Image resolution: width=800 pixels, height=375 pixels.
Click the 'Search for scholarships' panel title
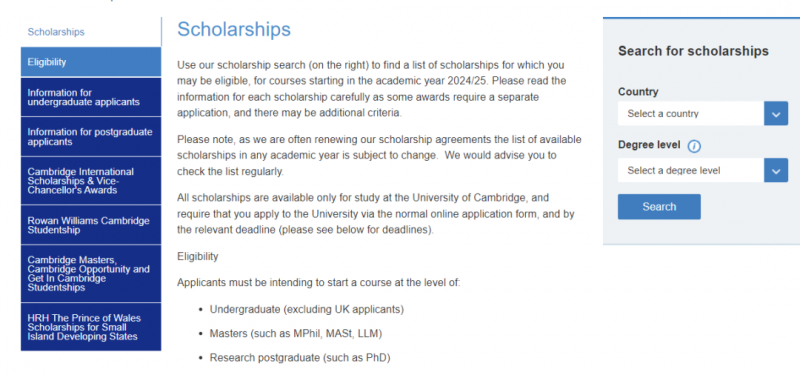click(693, 51)
